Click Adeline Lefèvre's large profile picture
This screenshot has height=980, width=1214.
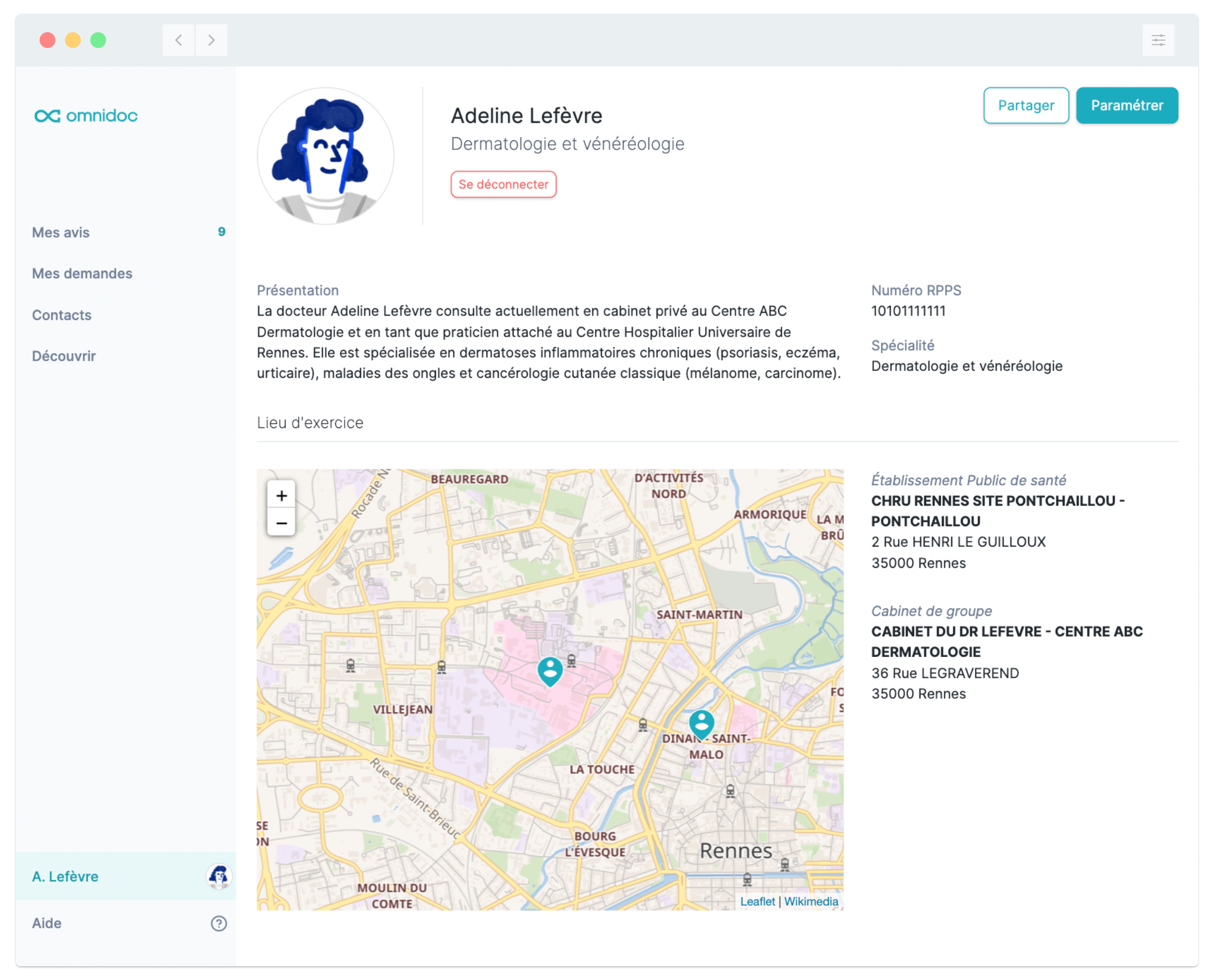[x=326, y=156]
